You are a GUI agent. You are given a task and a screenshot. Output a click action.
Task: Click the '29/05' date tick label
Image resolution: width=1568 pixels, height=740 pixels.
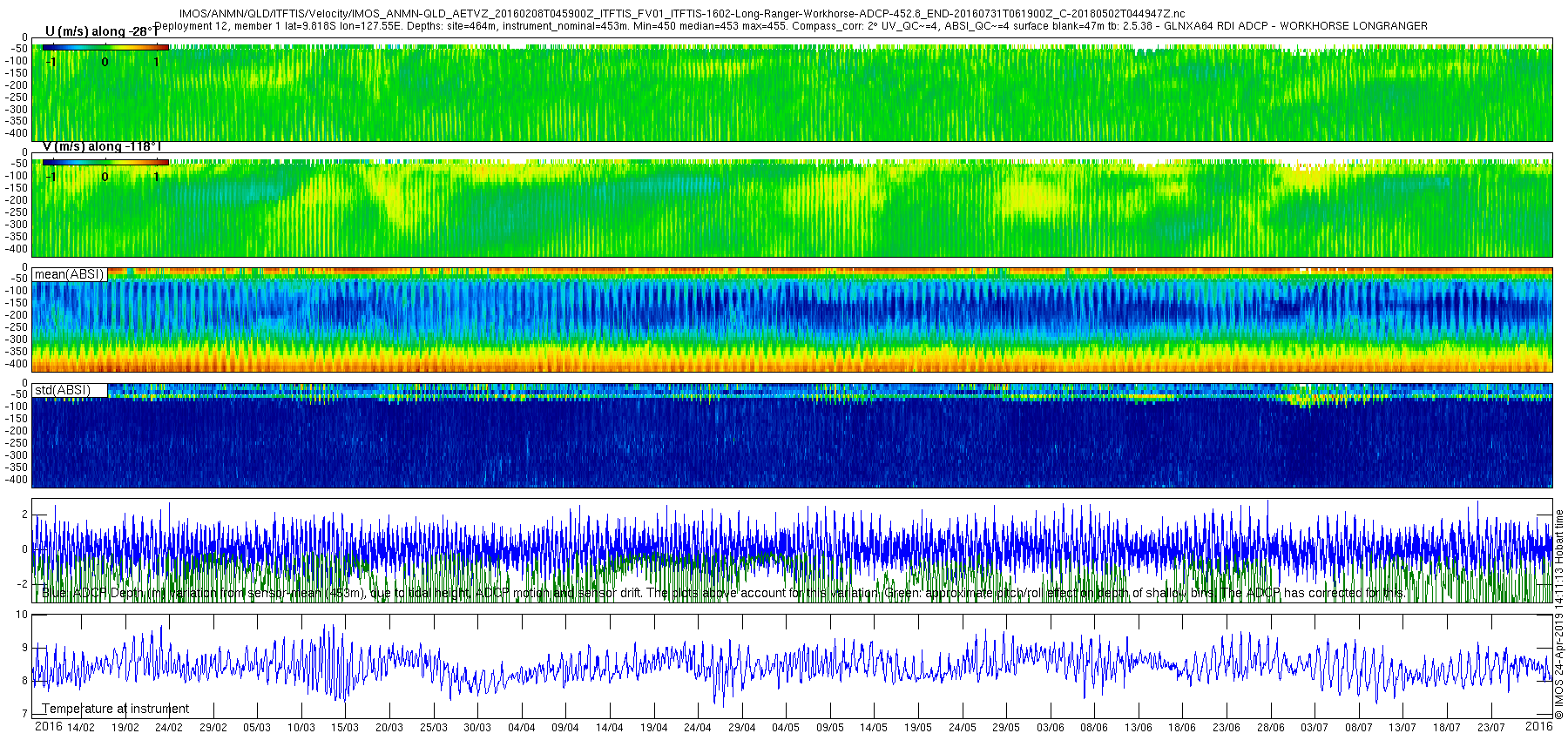(x=1006, y=728)
